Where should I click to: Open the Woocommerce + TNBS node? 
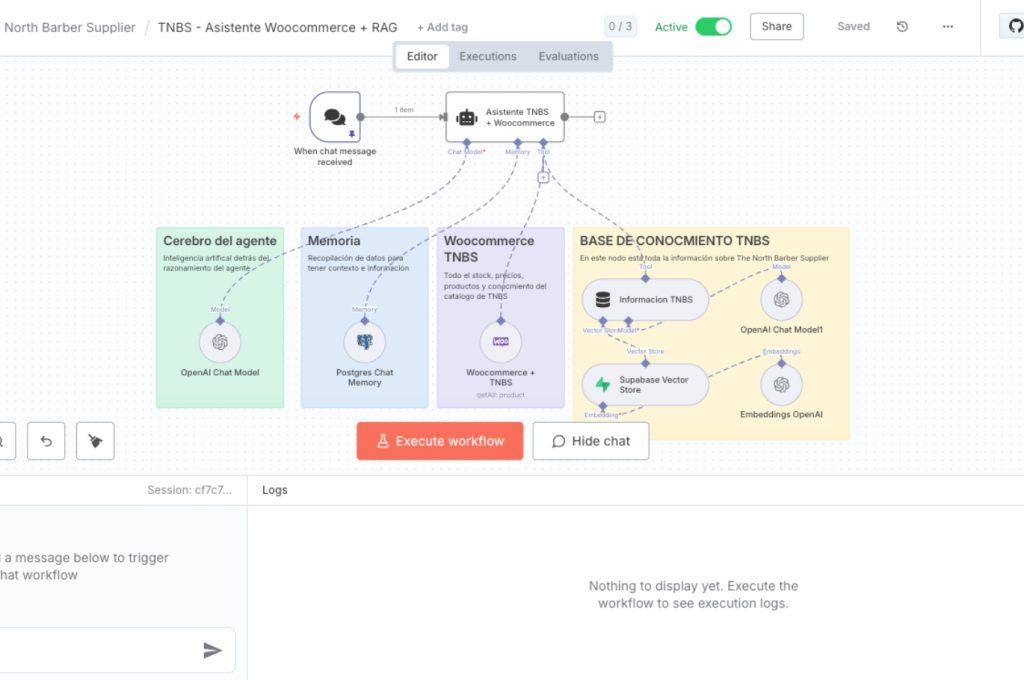tap(500, 342)
